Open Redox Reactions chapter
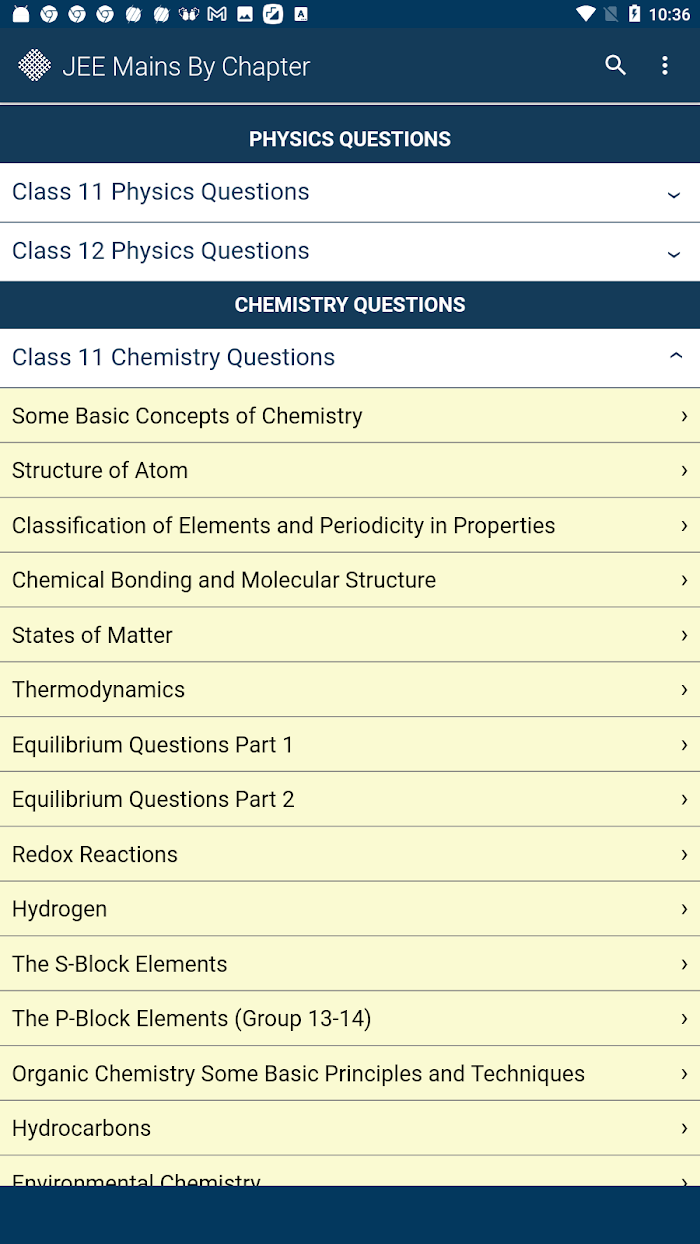Viewport: 700px width, 1244px height. coord(350,854)
